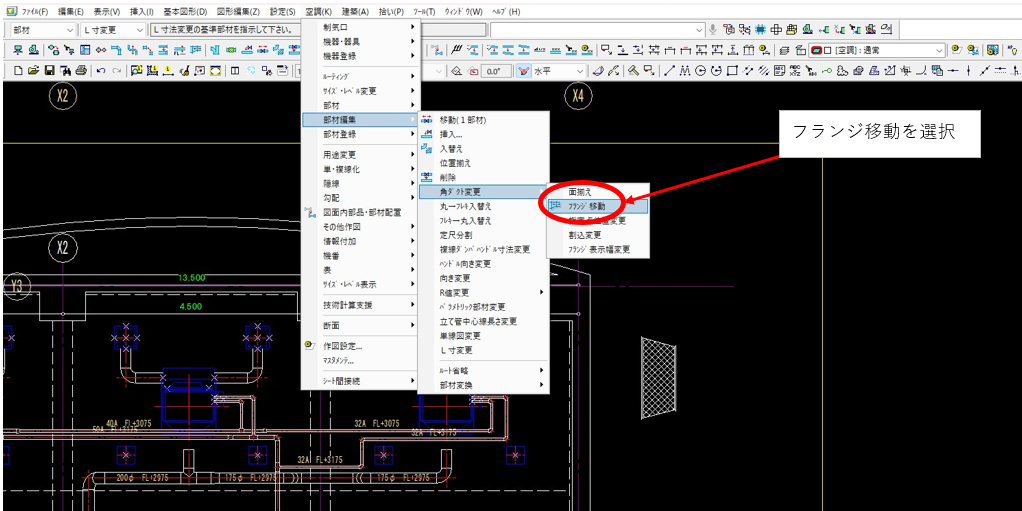Click the hammer tool icon
This screenshot has width=1022, height=511.
(633, 70)
